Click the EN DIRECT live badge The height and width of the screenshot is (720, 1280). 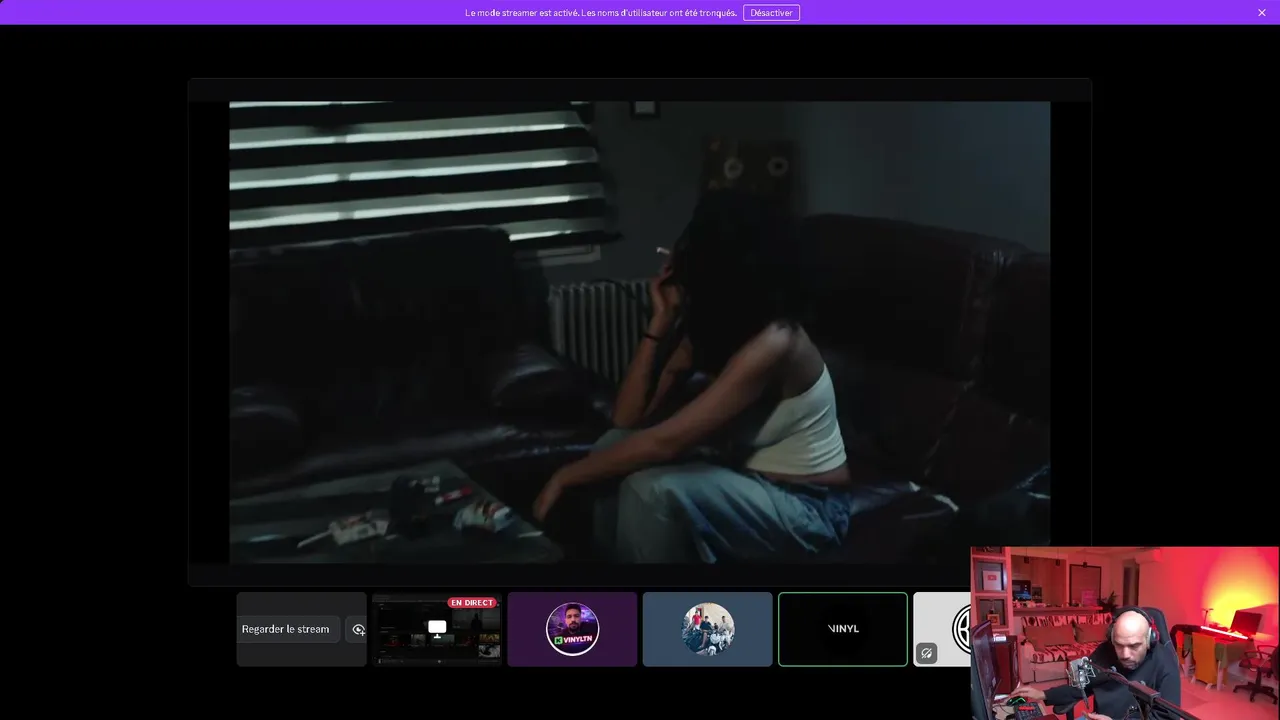472,603
